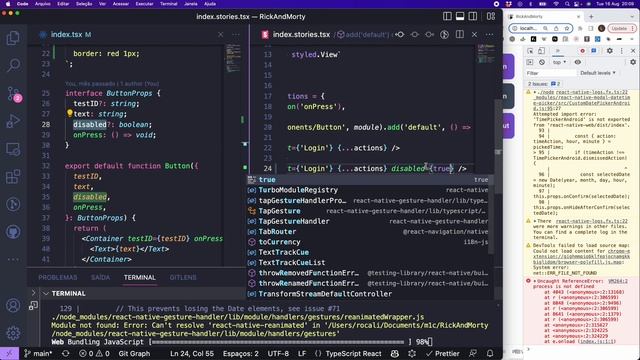Show additional activity bar views ellipsis
Viewport: 640px width, 360px height.
point(13,259)
